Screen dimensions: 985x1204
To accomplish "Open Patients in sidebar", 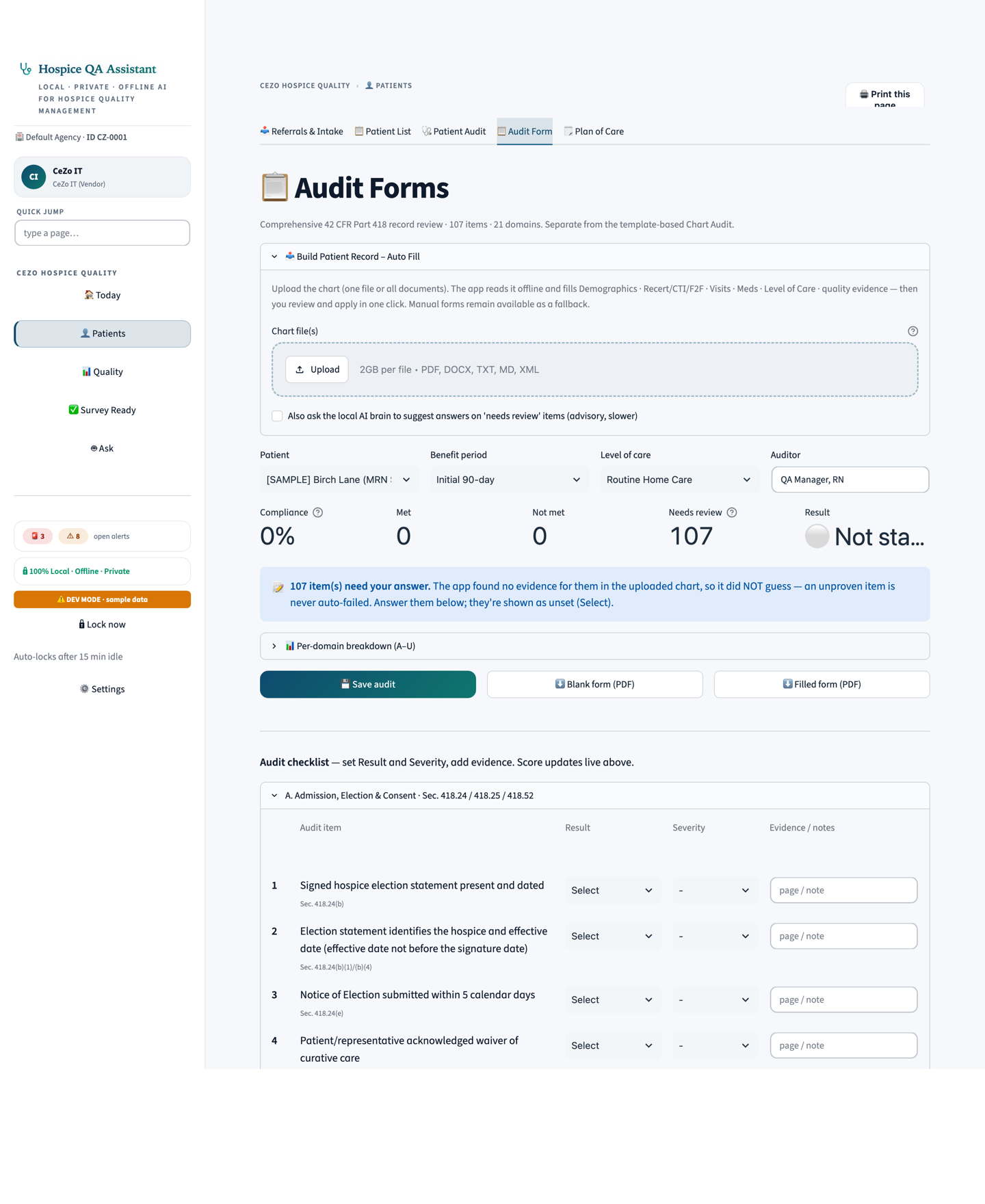I will click(x=102, y=334).
